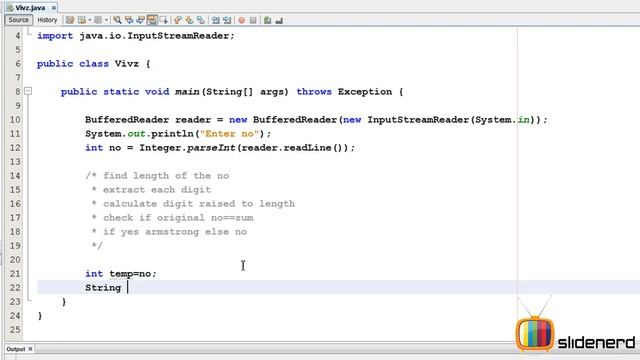Screen dimensions: 640x360
Task: Switch to History view
Action: [47, 20]
